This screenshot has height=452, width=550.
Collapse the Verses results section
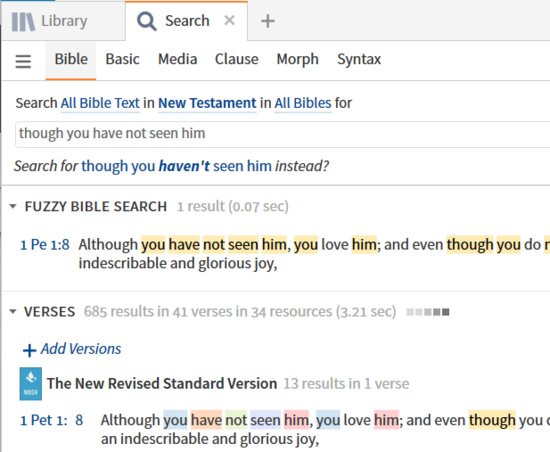pos(13,311)
